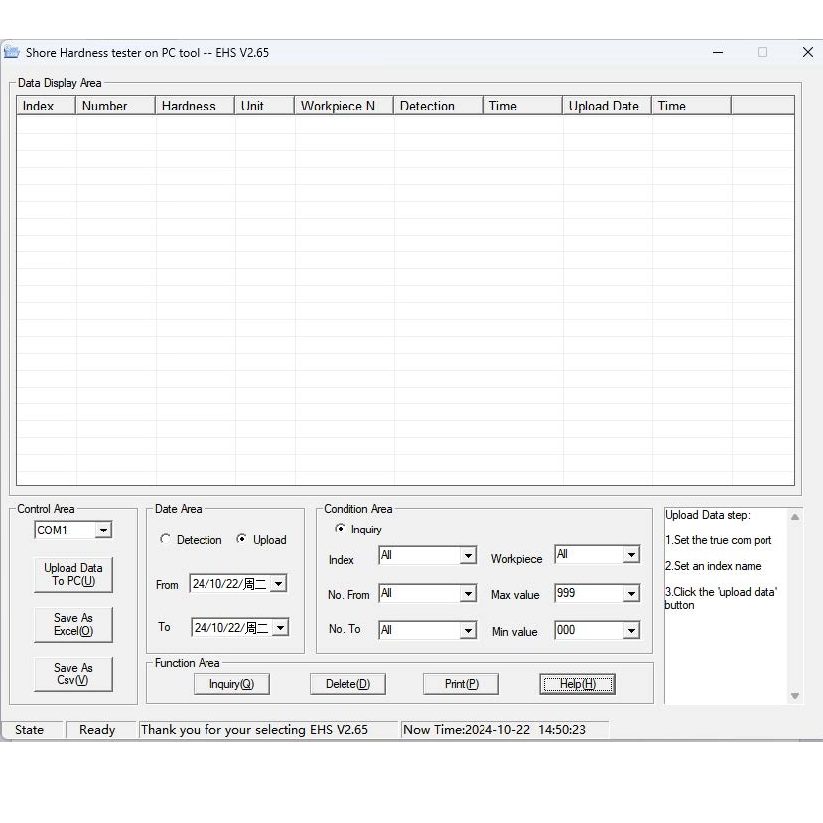Expand the No. From combo box
The width and height of the screenshot is (823, 823).
click(468, 594)
